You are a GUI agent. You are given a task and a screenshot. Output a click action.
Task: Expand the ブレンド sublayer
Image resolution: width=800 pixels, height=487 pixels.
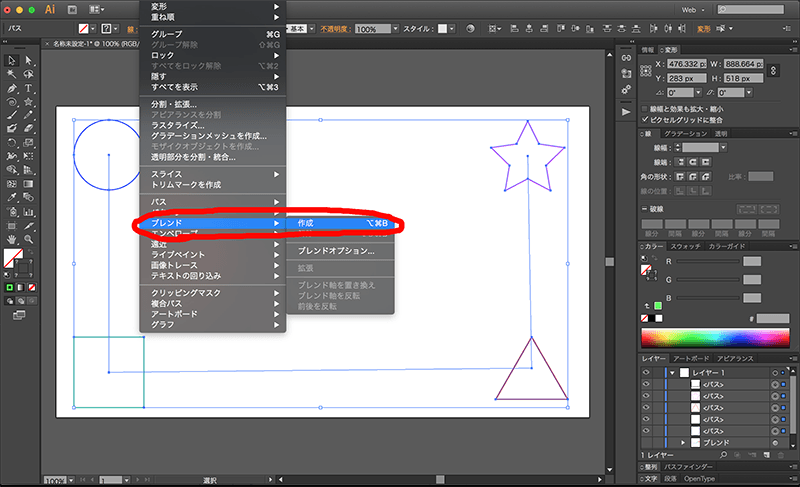pyautogui.click(x=683, y=443)
